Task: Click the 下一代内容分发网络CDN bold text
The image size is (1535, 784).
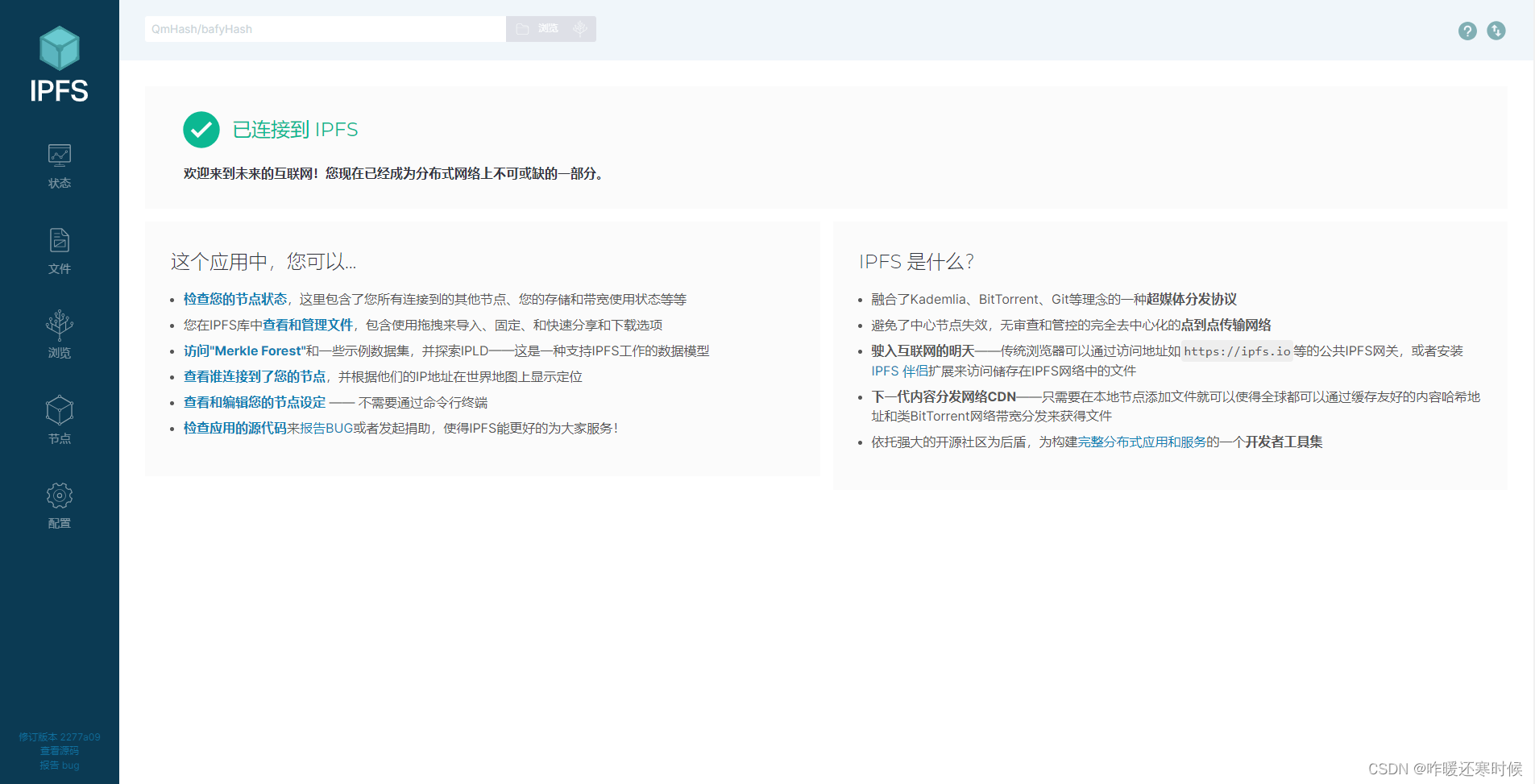Action: (x=944, y=396)
